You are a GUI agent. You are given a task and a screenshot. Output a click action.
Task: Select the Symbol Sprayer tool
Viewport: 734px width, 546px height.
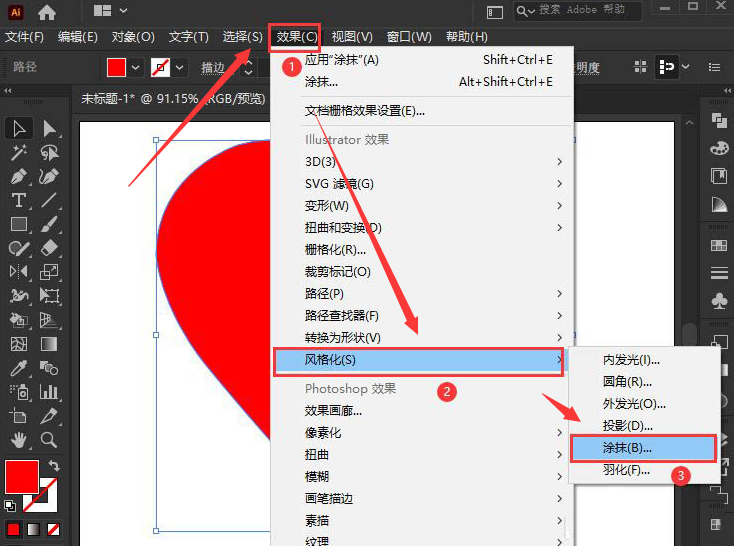tap(19, 392)
